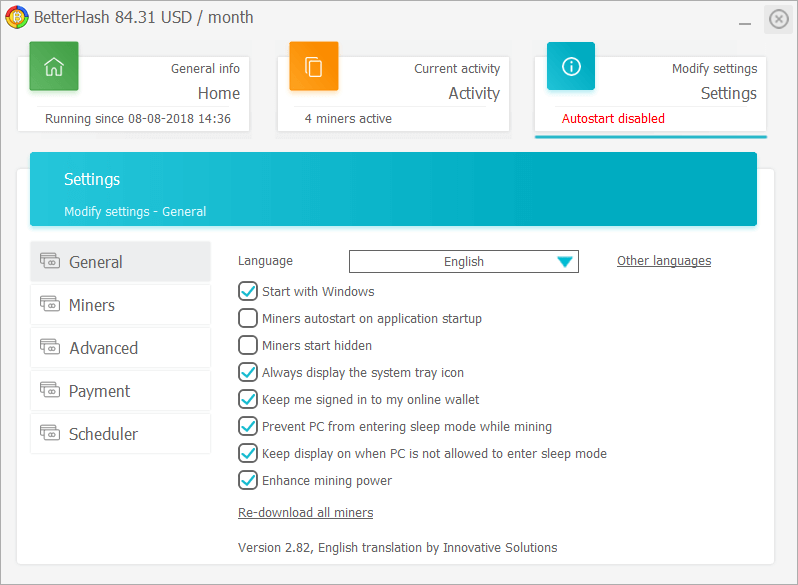Click the English language combo box

(x=464, y=262)
